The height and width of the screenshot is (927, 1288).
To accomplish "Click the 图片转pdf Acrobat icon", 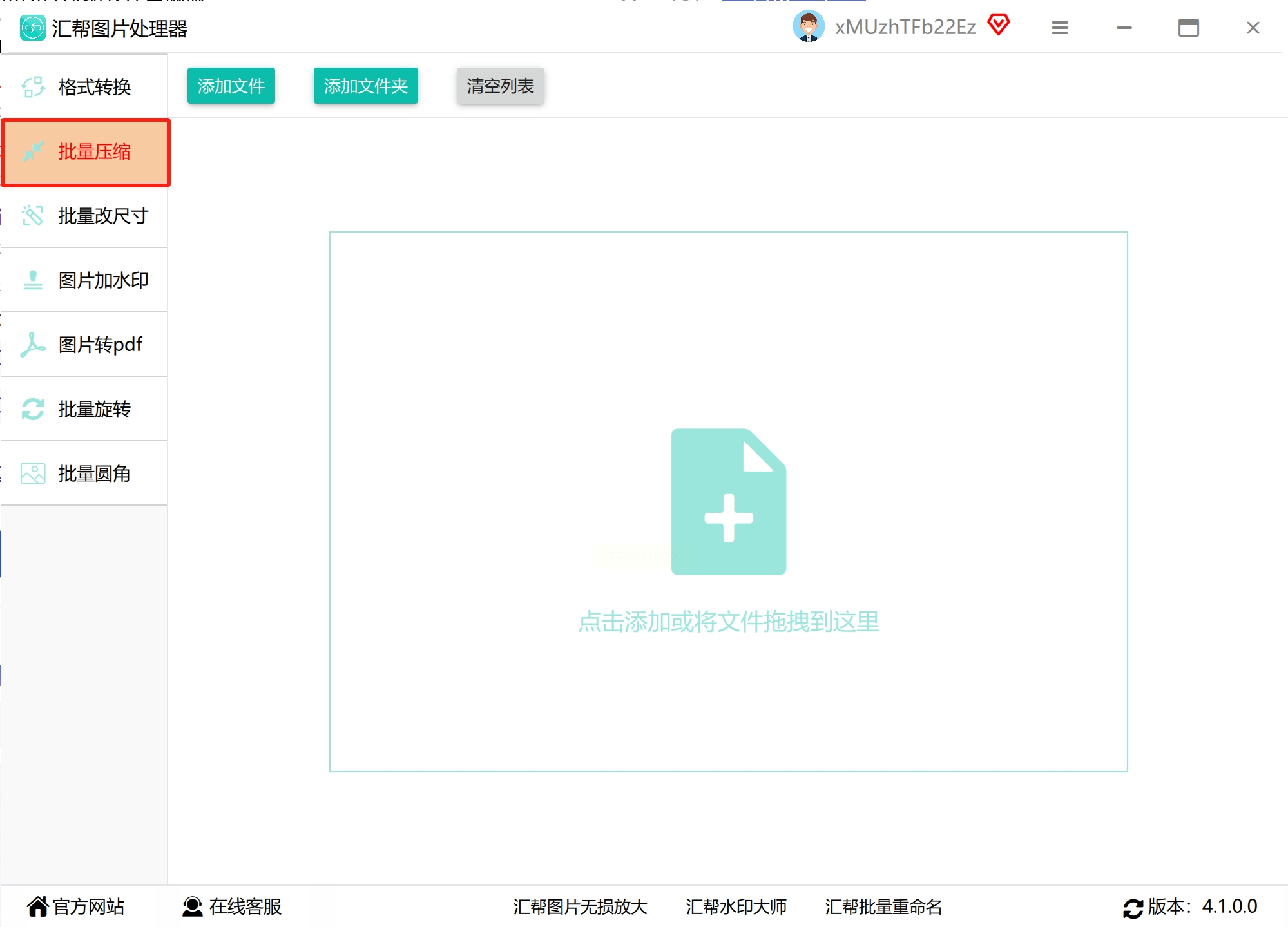I will [33, 345].
